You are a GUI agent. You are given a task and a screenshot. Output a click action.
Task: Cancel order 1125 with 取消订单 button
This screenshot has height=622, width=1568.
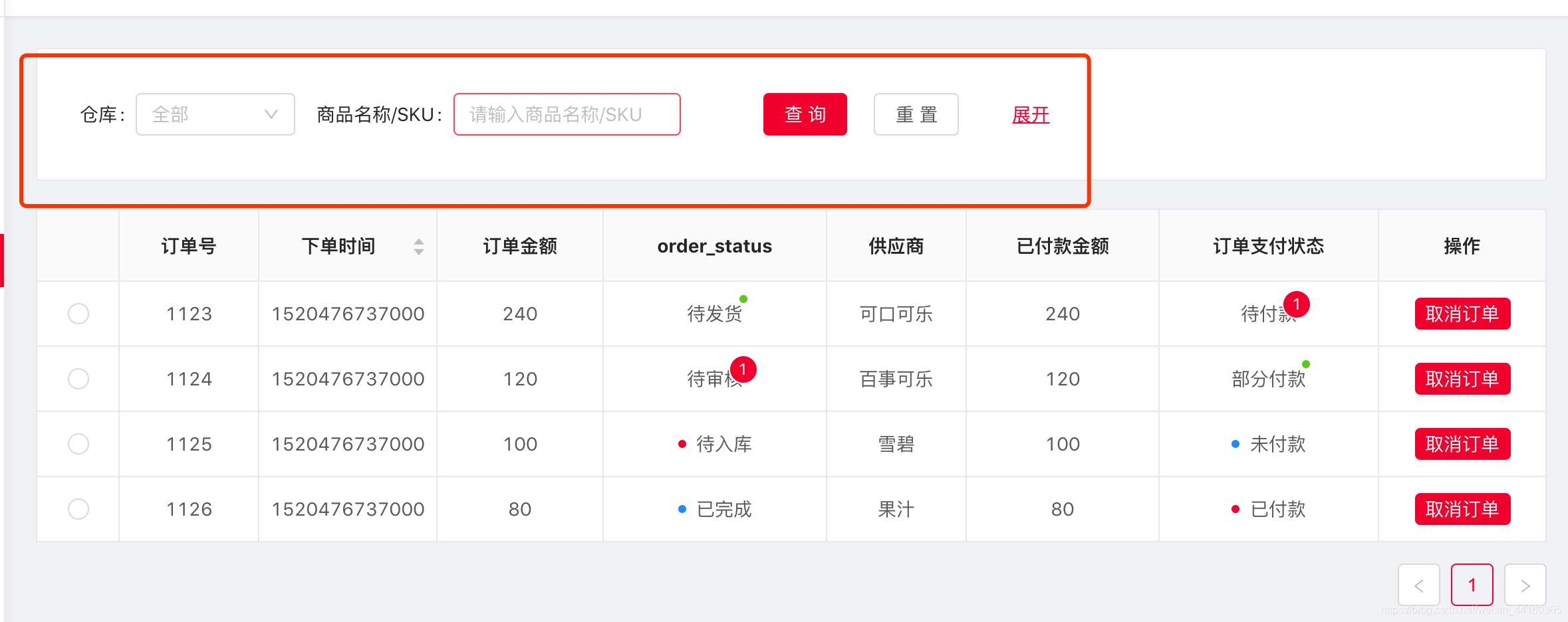point(1462,444)
